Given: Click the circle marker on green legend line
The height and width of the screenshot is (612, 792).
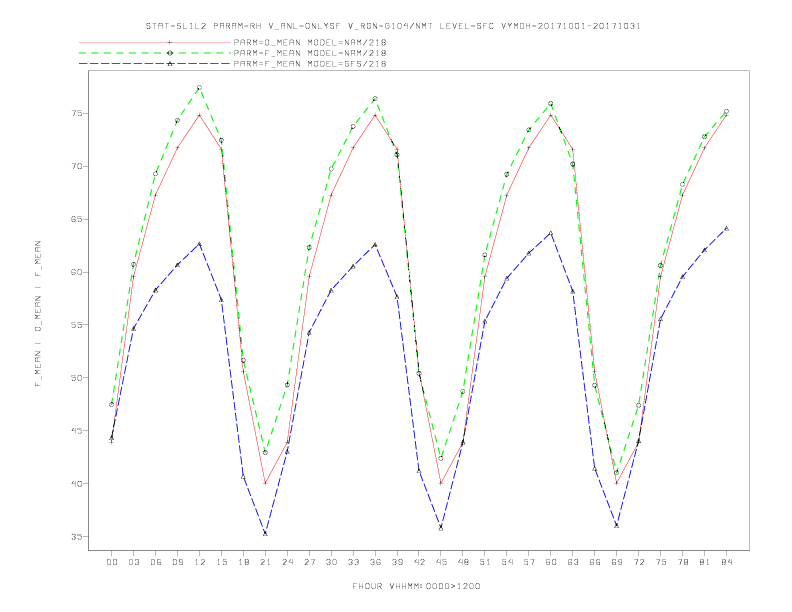Looking at the screenshot, I should (170, 53).
